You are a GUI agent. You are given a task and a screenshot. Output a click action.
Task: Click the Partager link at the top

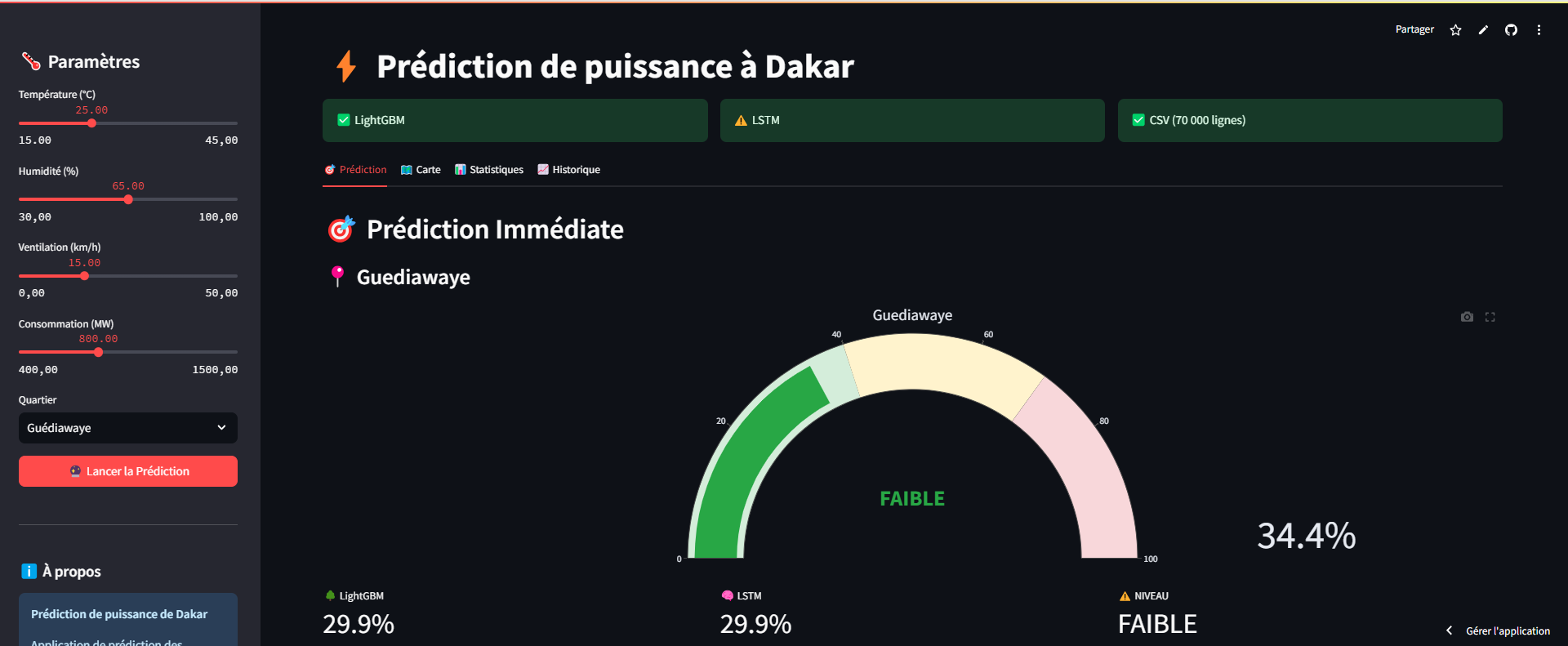(1414, 29)
